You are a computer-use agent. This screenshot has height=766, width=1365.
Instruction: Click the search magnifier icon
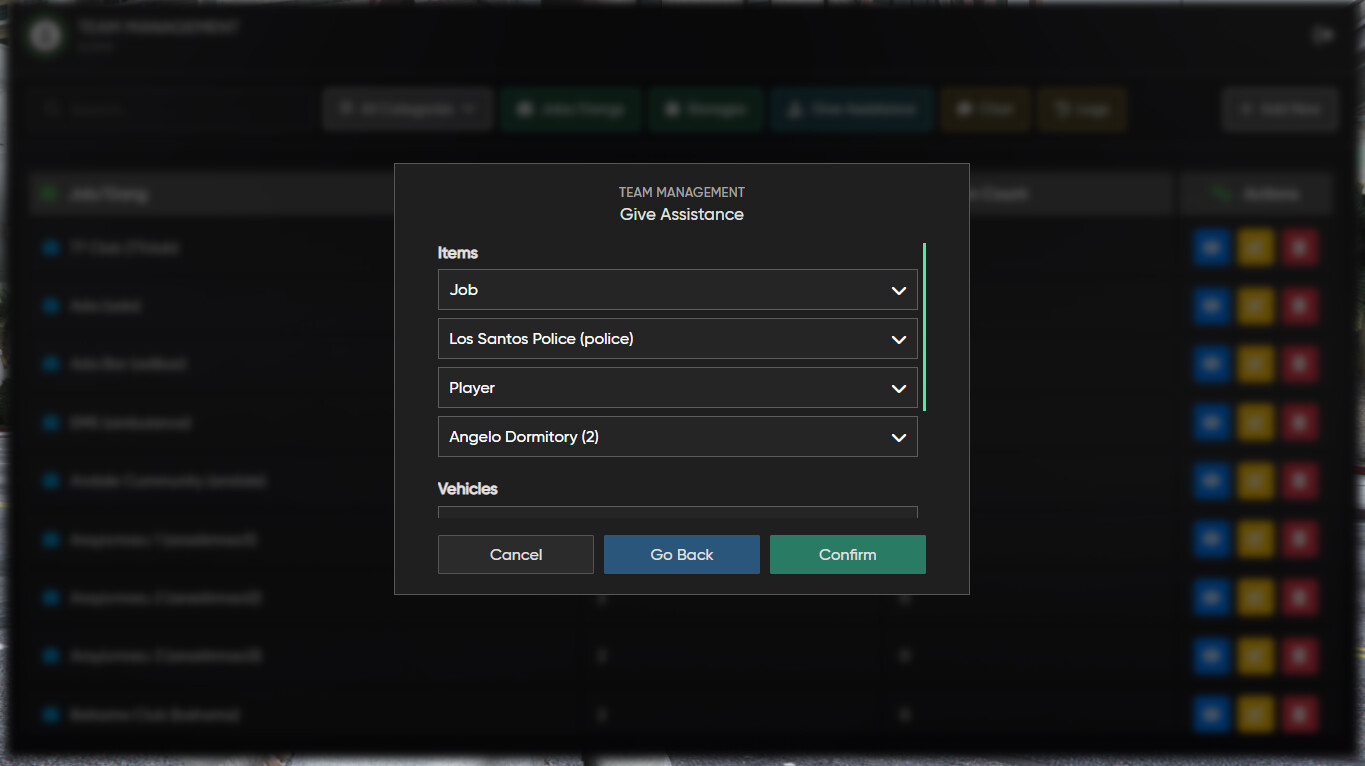51,109
